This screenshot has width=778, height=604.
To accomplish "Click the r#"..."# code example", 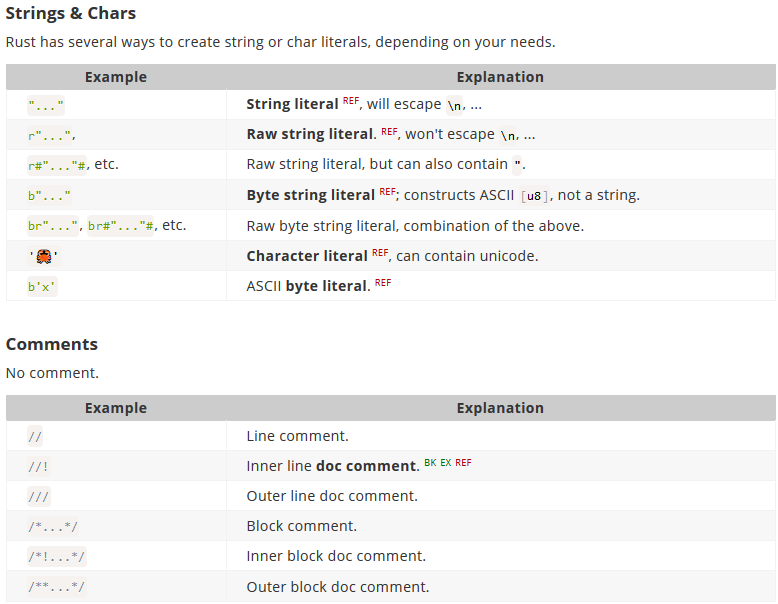I will coord(57,165).
